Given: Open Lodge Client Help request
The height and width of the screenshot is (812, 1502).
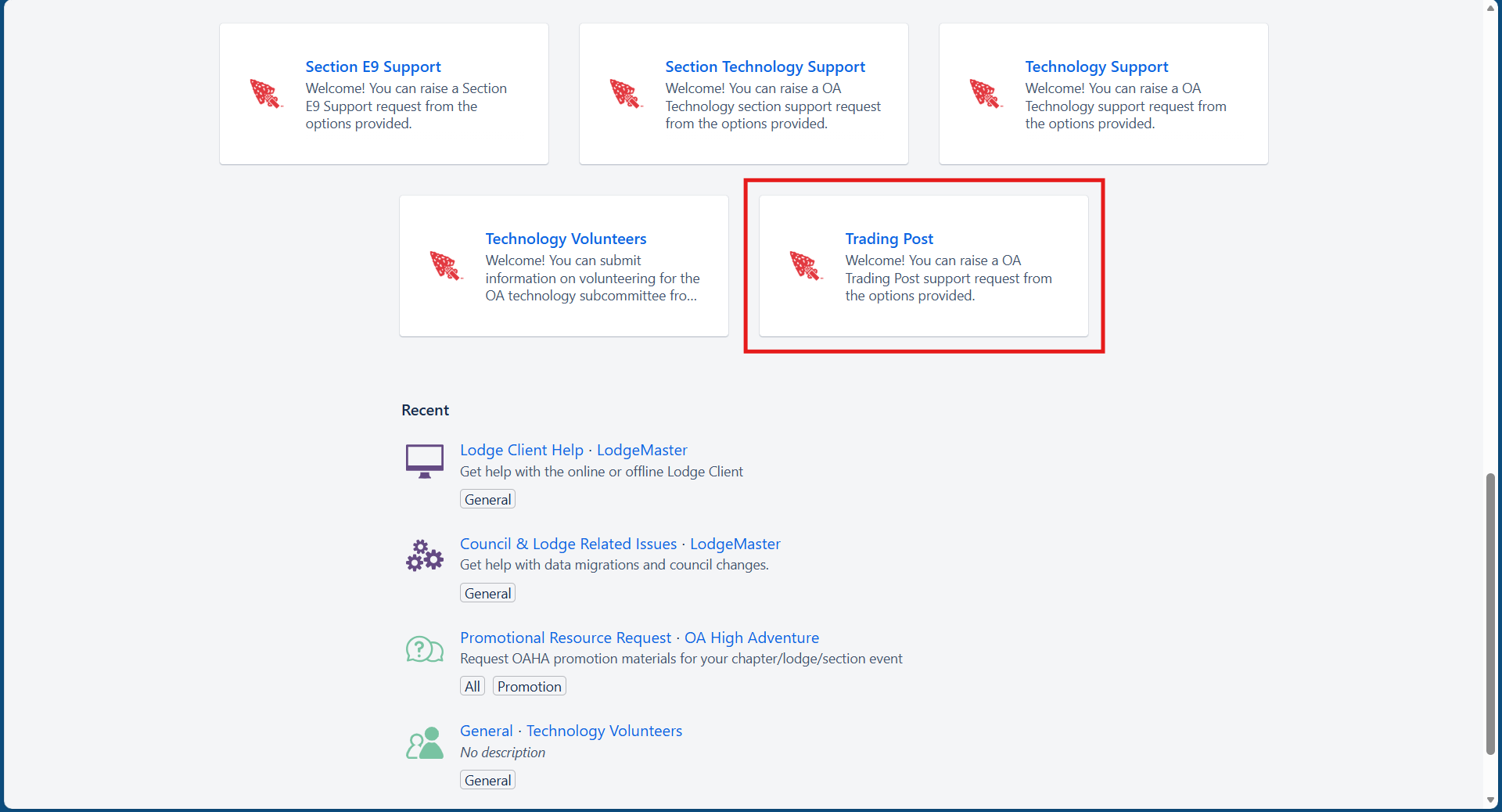Looking at the screenshot, I should coord(521,450).
